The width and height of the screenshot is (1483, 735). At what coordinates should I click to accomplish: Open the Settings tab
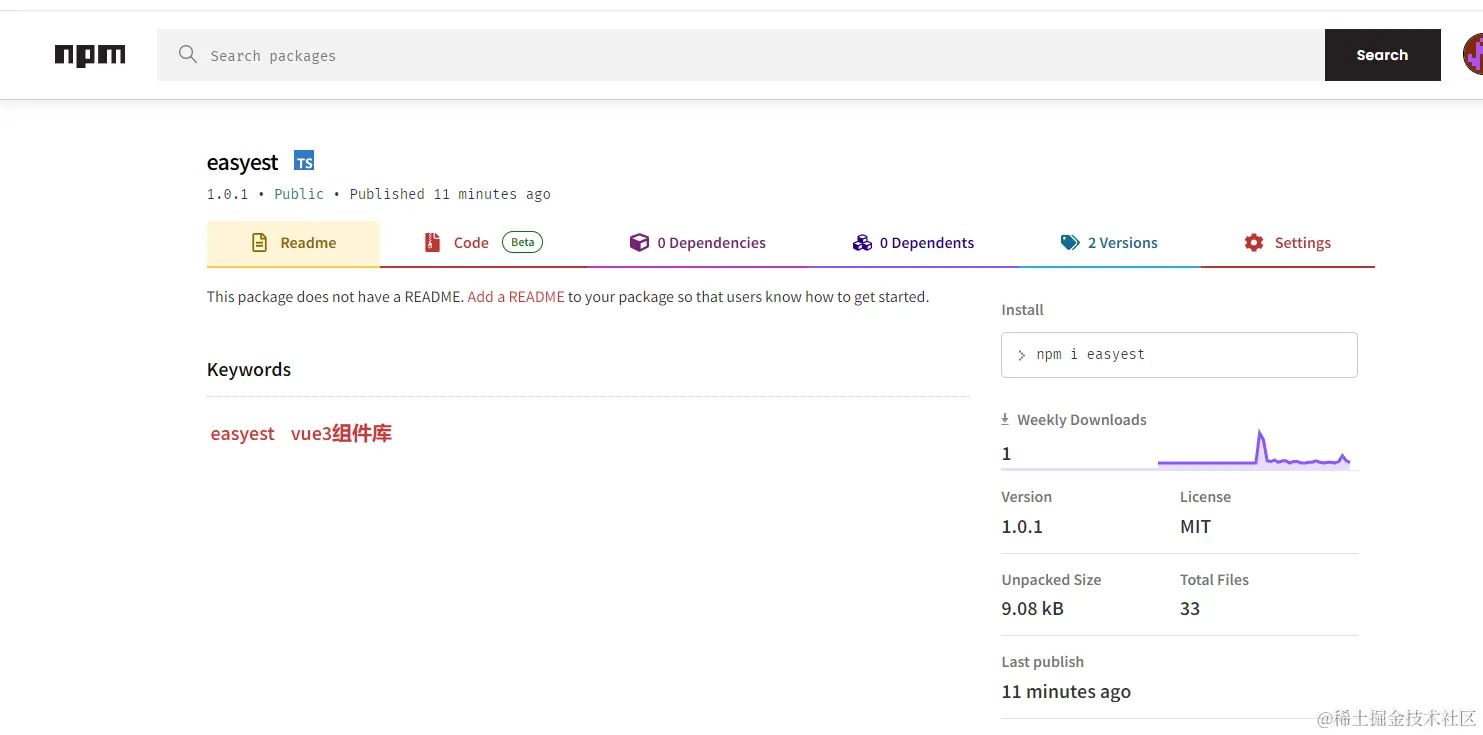pos(1288,243)
